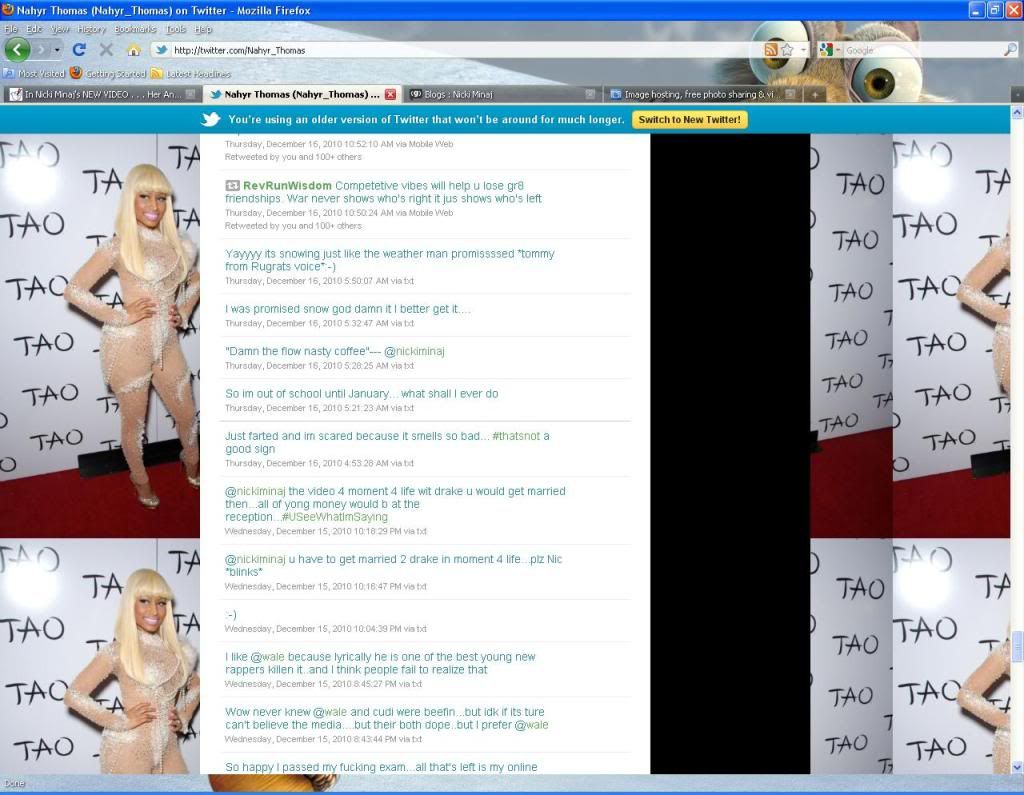Click 'Done' status bar text
1024x795 pixels.
[x=14, y=783]
